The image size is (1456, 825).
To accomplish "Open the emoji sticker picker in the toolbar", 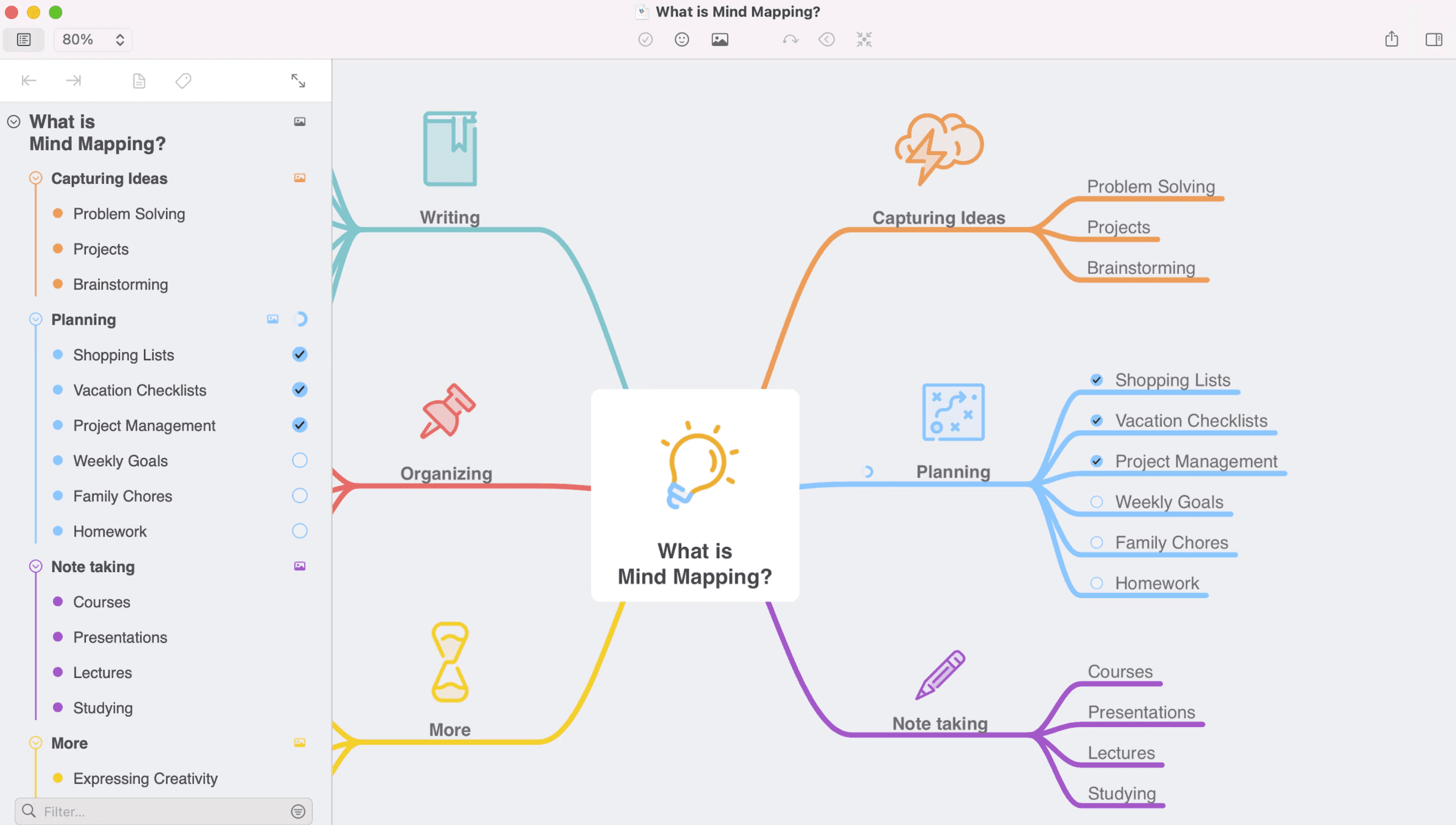I will [x=681, y=39].
